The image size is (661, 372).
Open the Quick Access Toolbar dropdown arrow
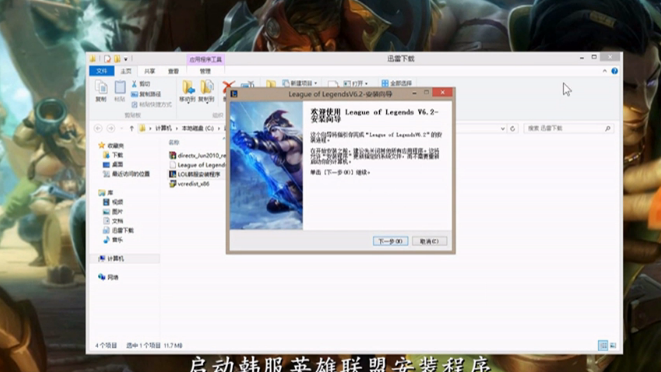coord(126,59)
